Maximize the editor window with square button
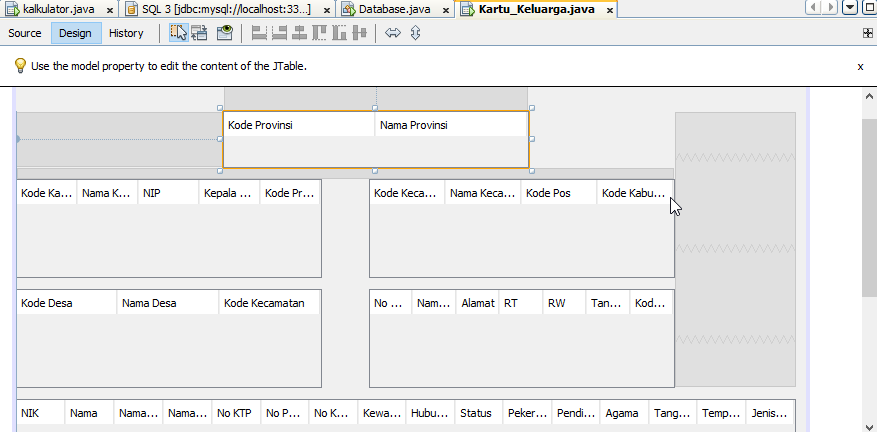Screen dimensions: 877x432 tap(870, 7)
